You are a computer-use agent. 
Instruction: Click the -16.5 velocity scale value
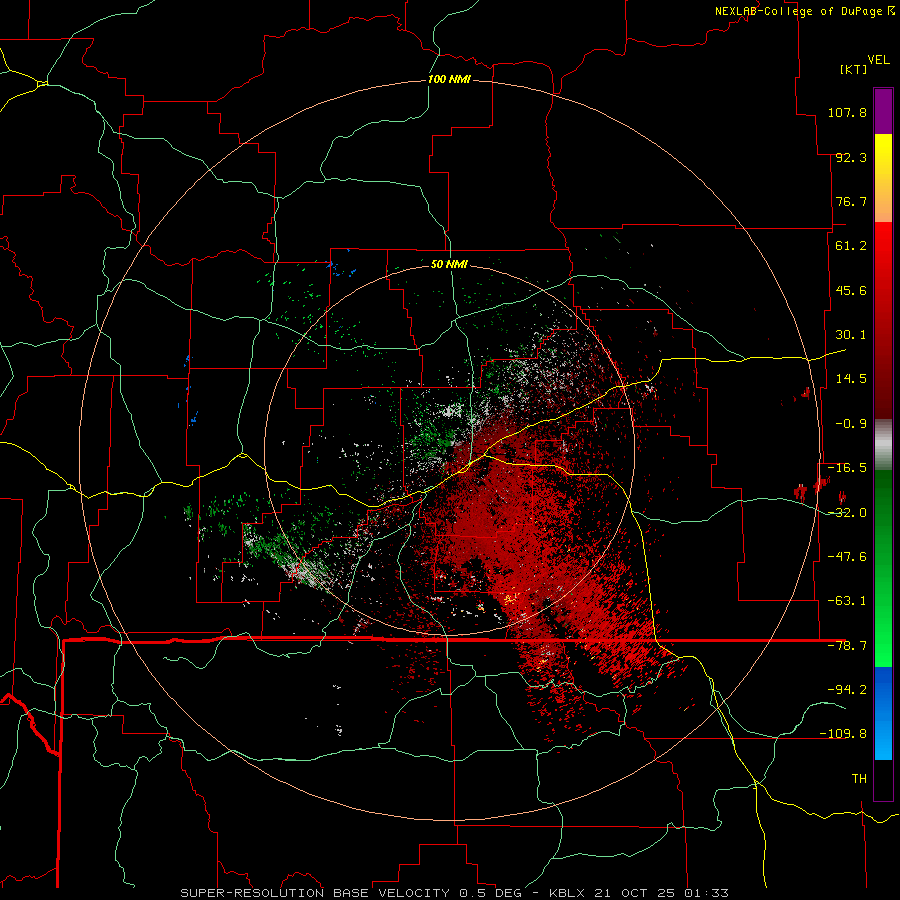click(x=847, y=468)
